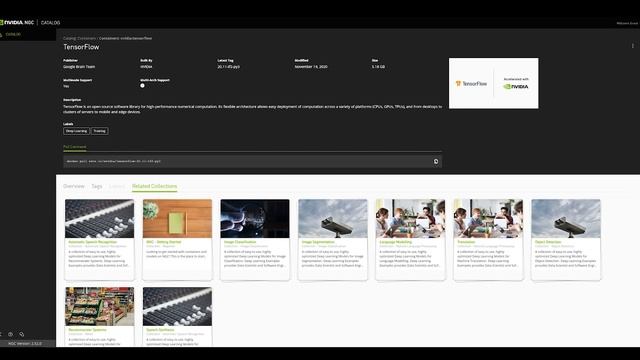The image size is (640, 360).
Task: Switch to the Overview tab
Action: tap(74, 186)
